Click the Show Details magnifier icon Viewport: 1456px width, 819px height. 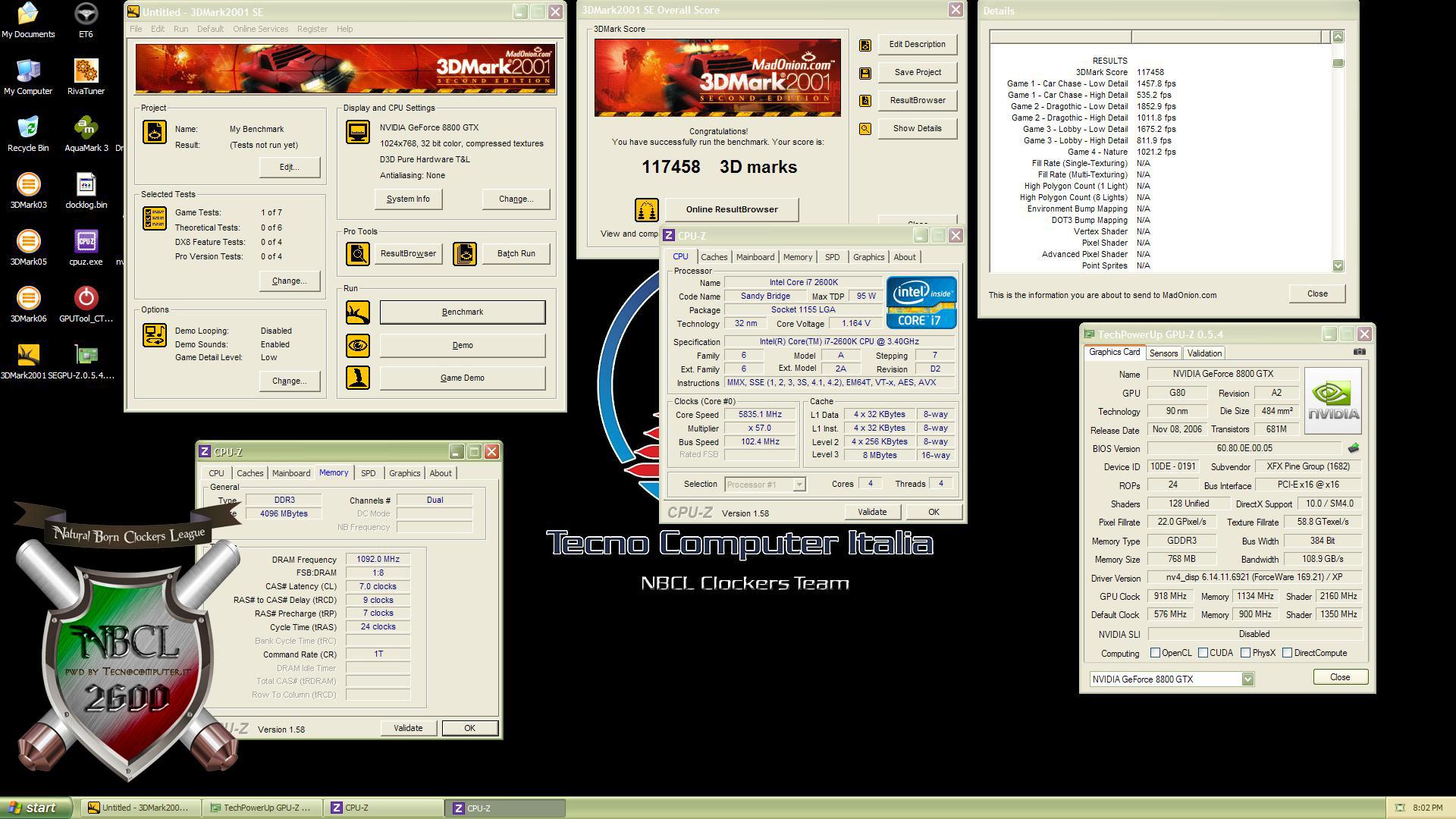point(865,129)
